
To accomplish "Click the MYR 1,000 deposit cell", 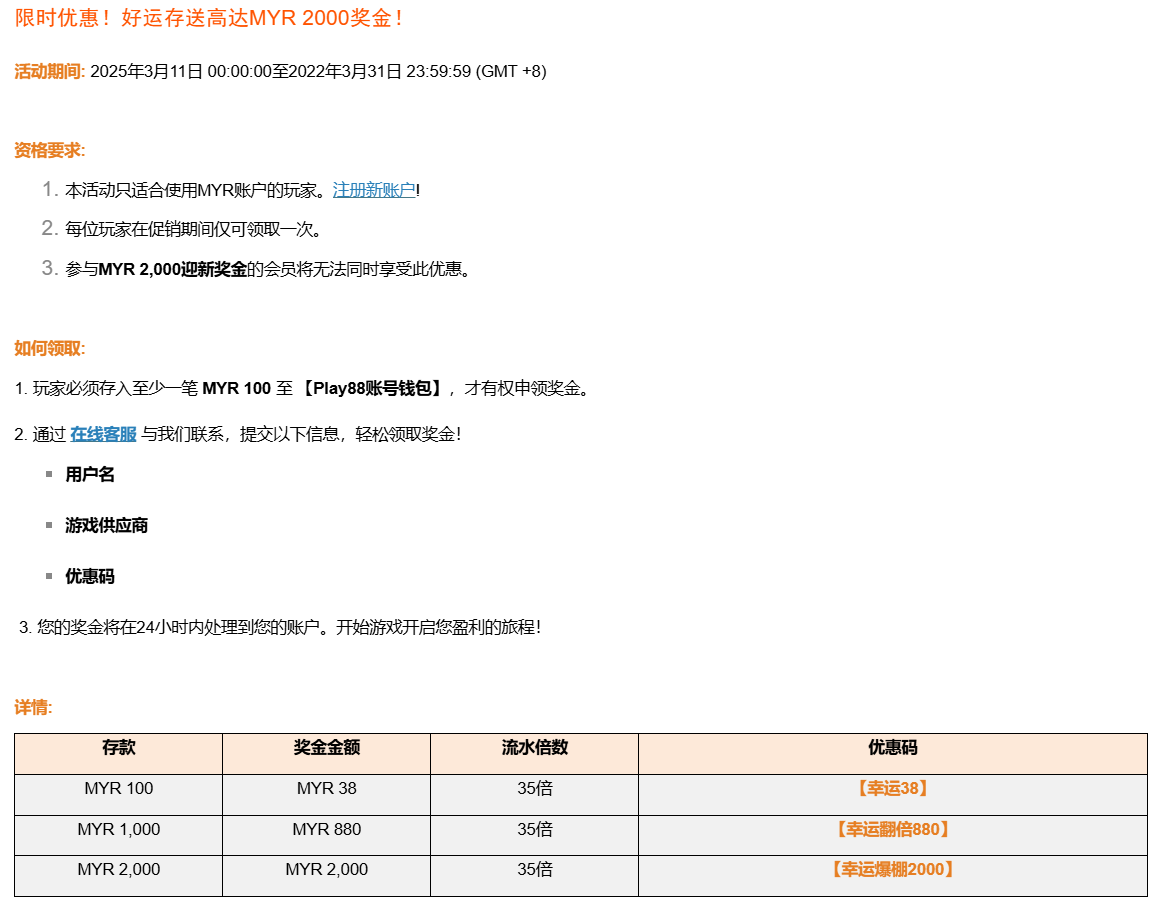I will pyautogui.click(x=118, y=830).
